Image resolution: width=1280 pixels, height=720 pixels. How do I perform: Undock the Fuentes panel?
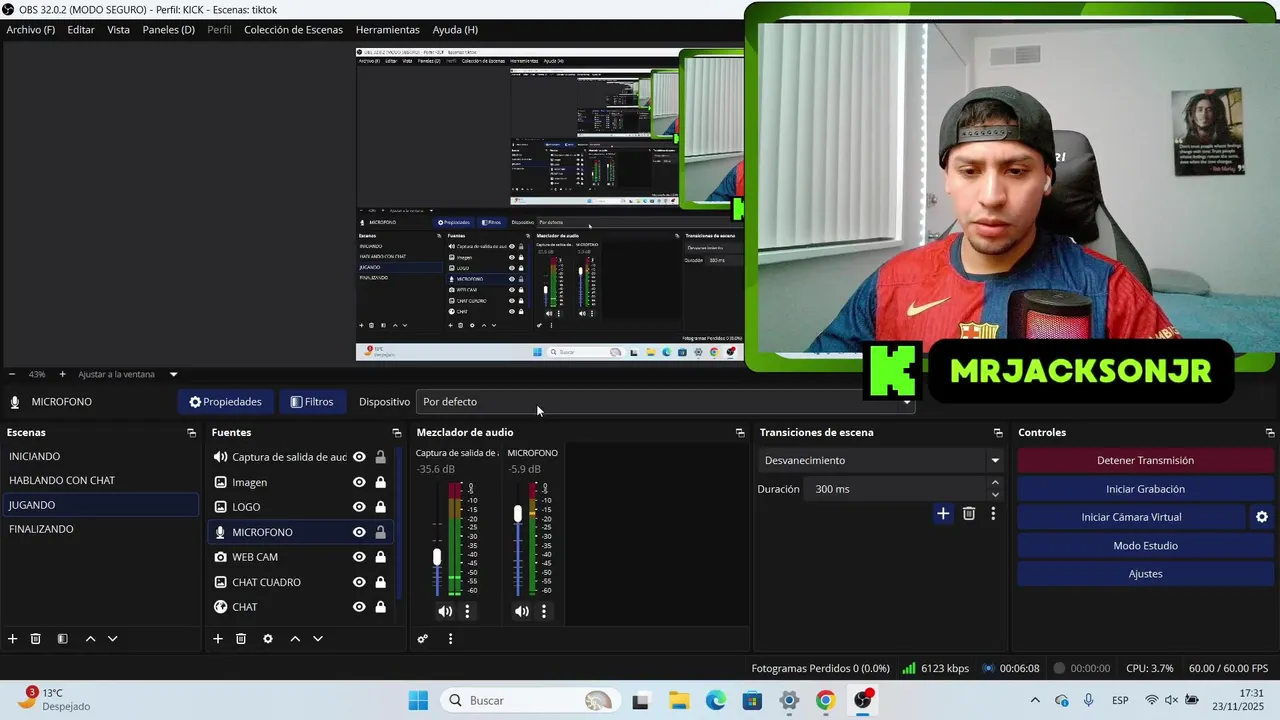(397, 433)
